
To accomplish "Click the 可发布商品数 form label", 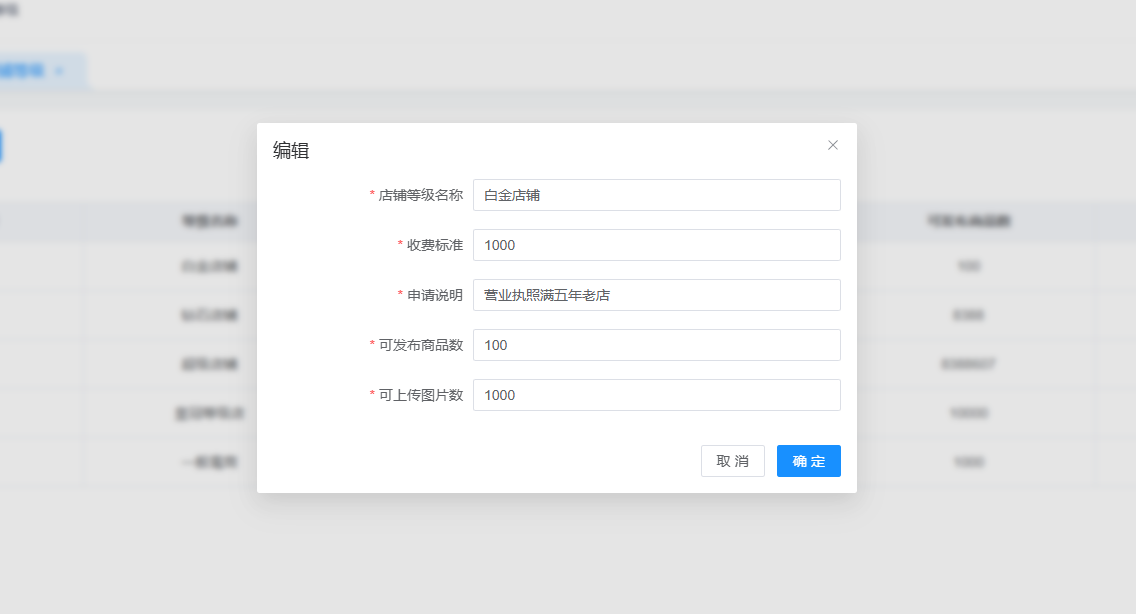I will (420, 345).
